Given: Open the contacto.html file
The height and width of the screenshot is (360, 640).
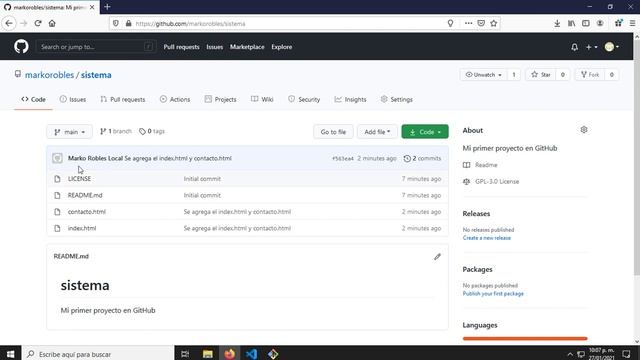Looking at the screenshot, I should click(x=87, y=212).
